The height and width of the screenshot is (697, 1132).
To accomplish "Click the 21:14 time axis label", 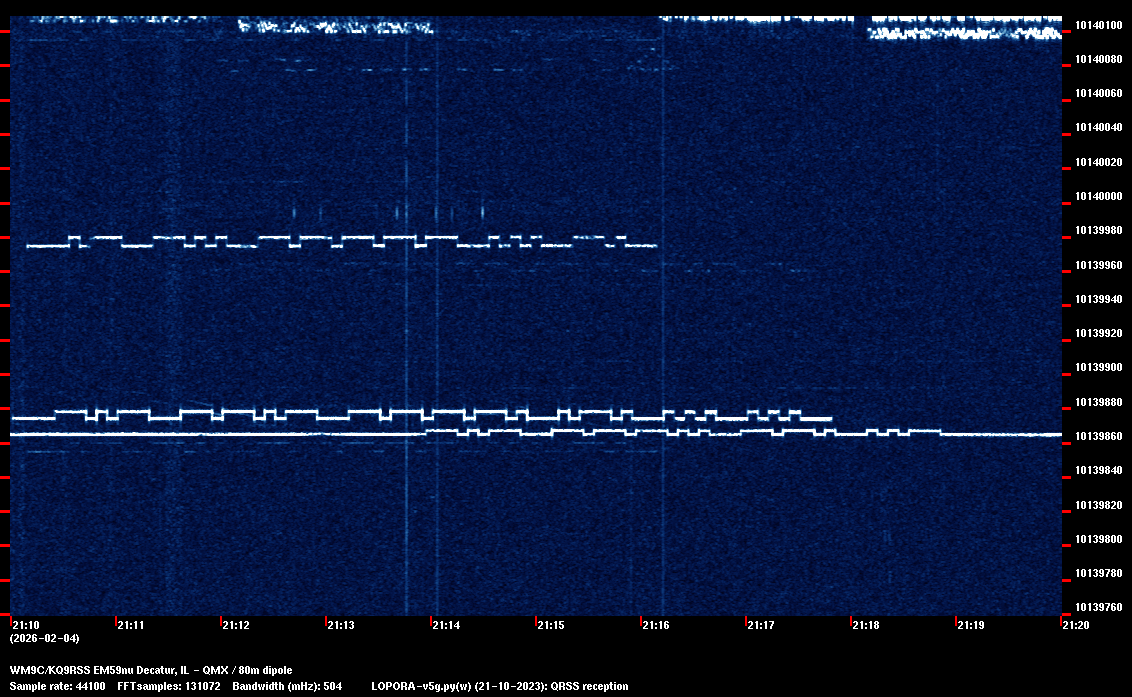I will (446, 625).
